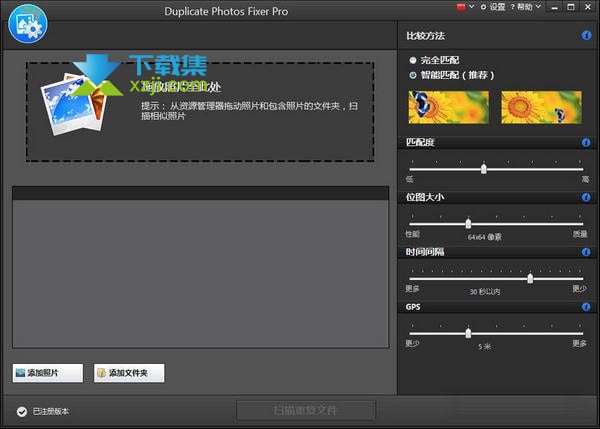This screenshot has height=429, width=600.
Task: Click the 添加文件夹 add folder button
Action: 129,373
